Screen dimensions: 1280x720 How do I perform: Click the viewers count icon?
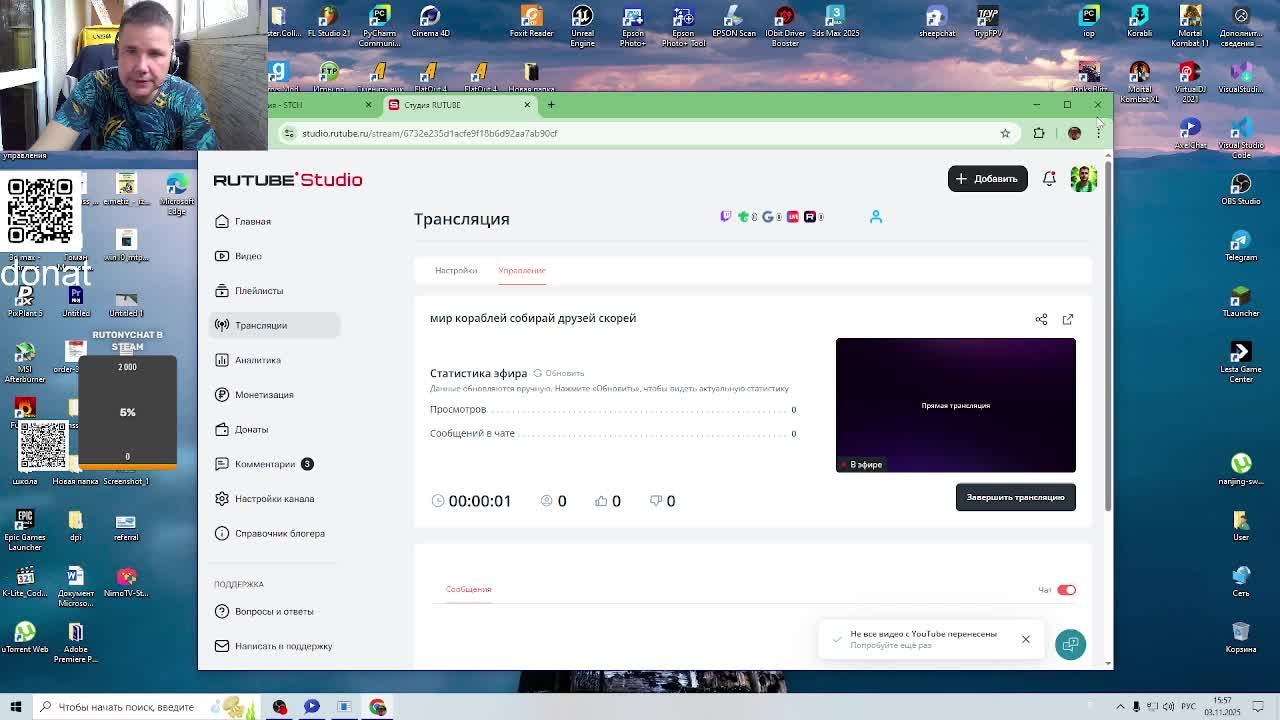546,501
